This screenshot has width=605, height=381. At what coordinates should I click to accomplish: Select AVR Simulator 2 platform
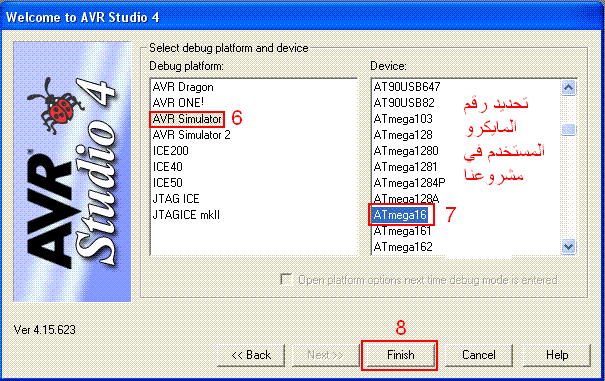pyautogui.click(x=191, y=135)
